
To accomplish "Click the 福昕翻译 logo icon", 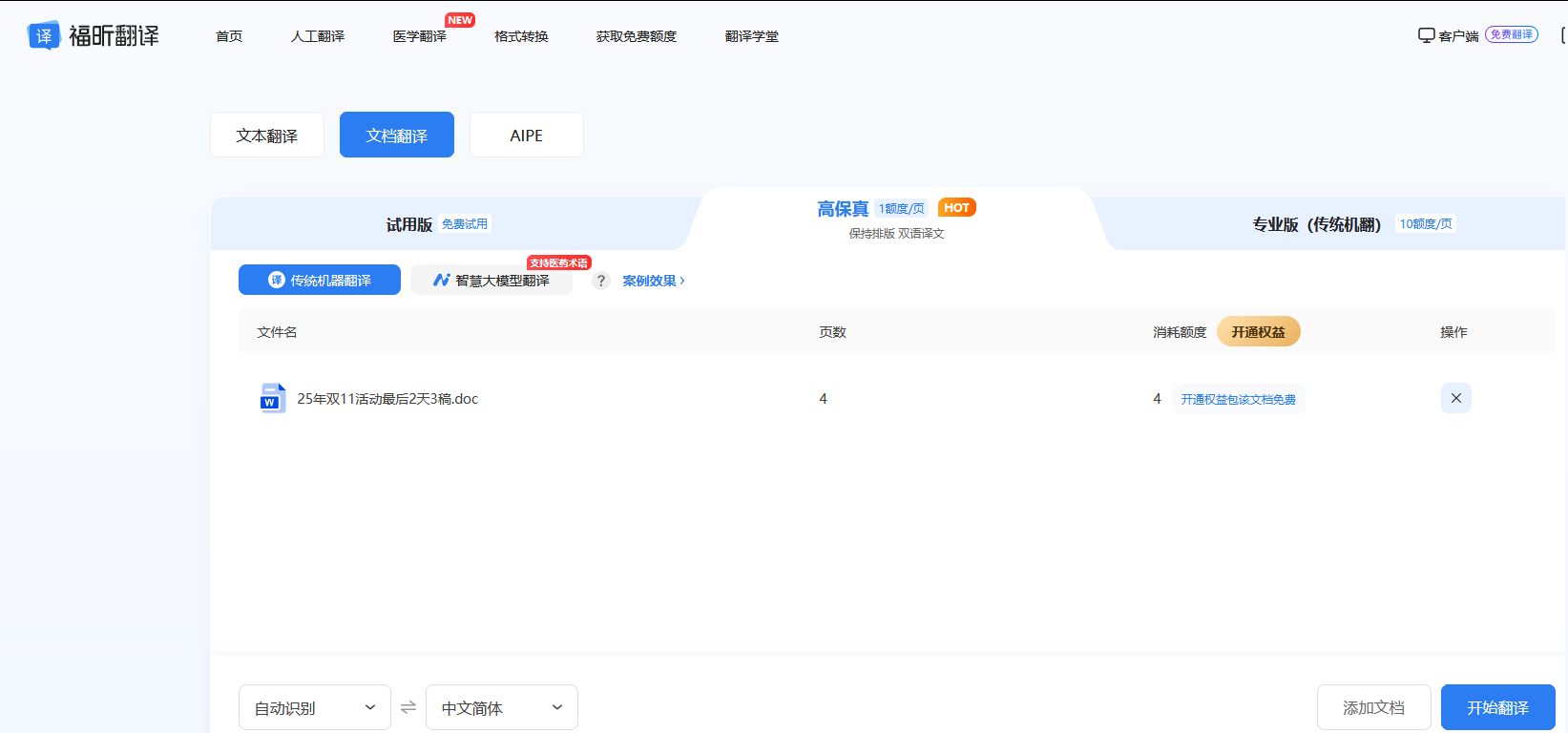I will pyautogui.click(x=44, y=35).
